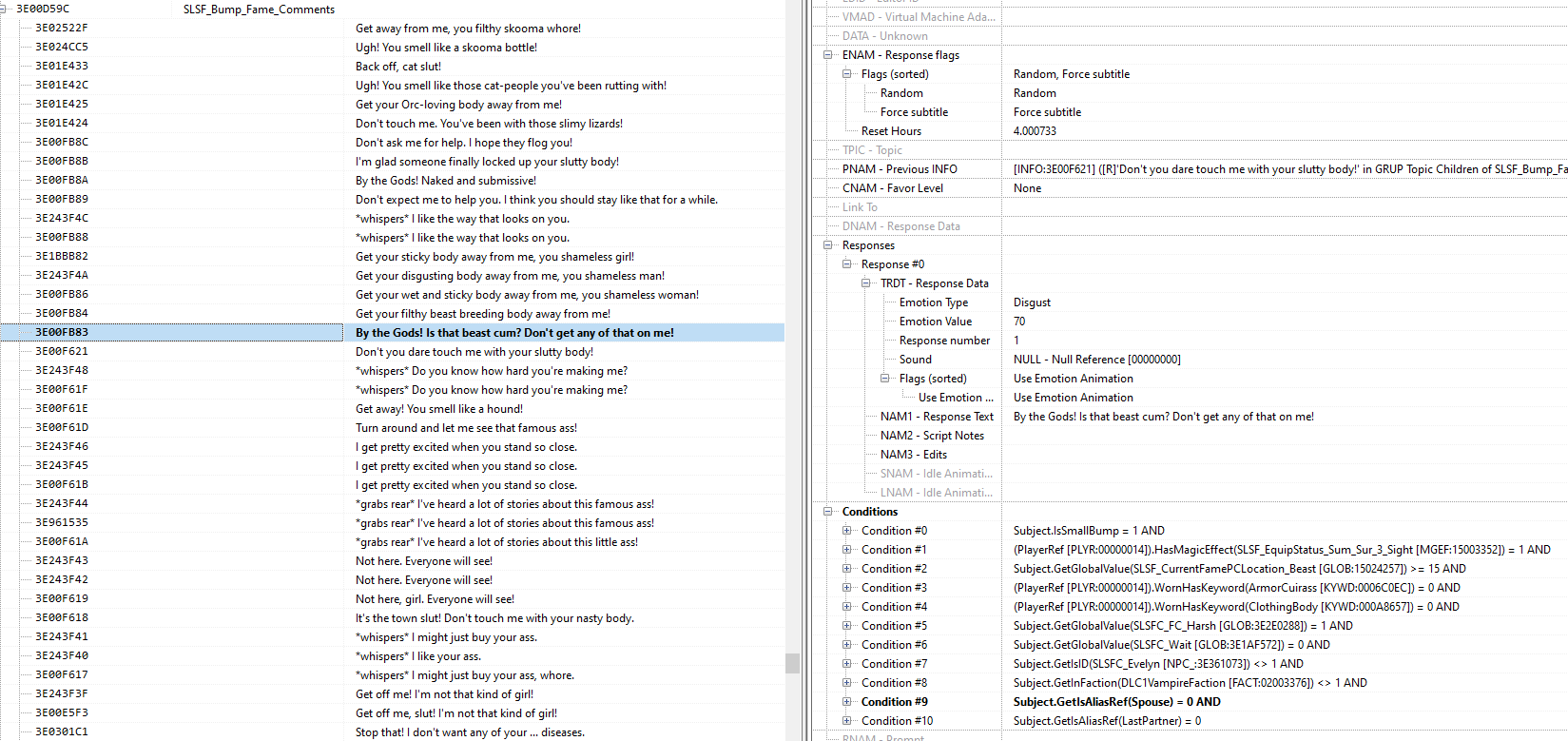Select record 3E024CC5

click(392, 48)
